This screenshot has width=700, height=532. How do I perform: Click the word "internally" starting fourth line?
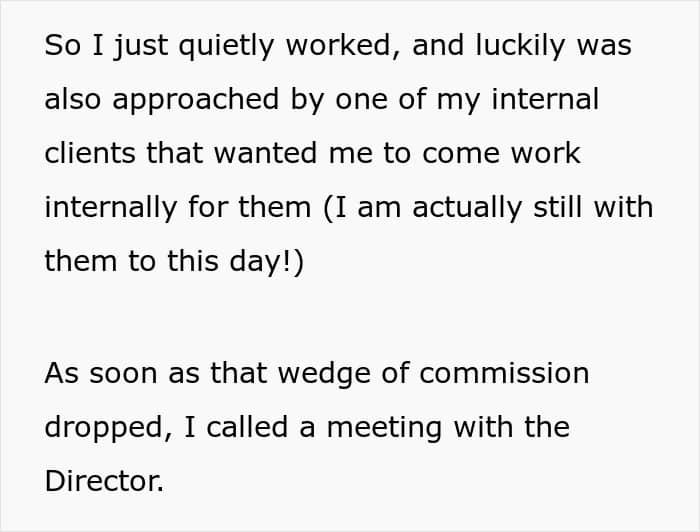pos(111,208)
